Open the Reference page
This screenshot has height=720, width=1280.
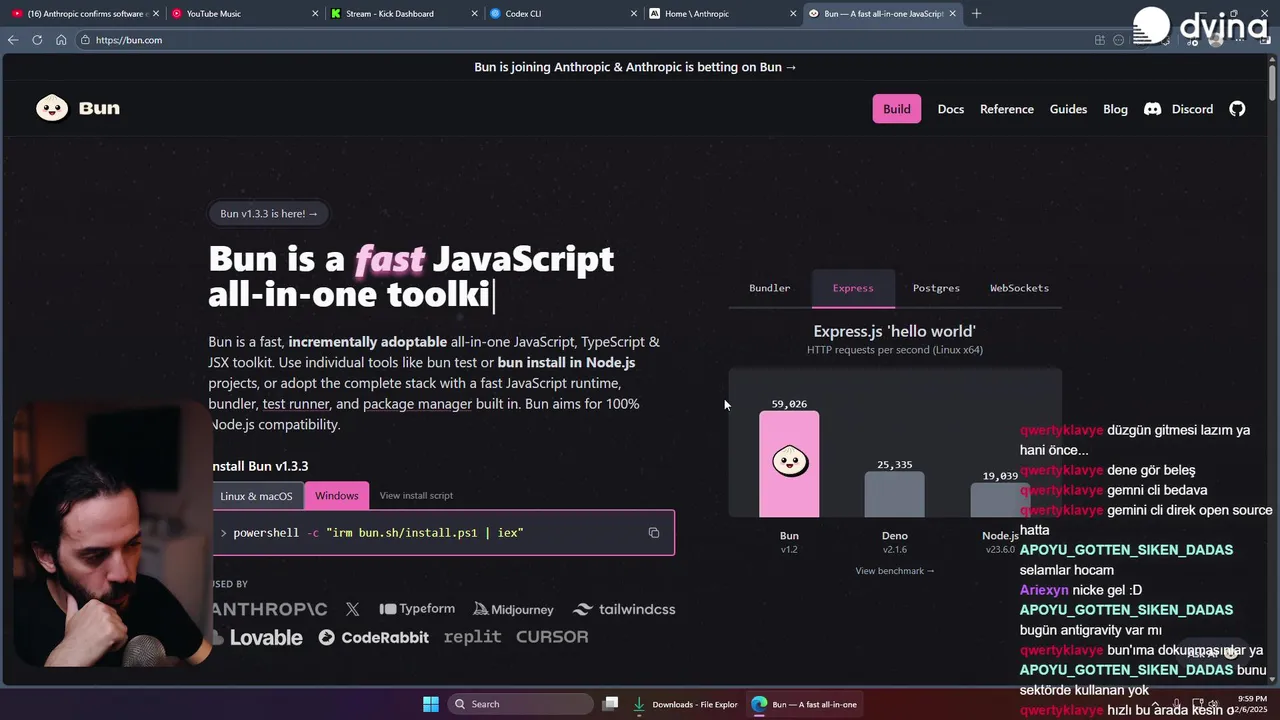coord(1007,109)
